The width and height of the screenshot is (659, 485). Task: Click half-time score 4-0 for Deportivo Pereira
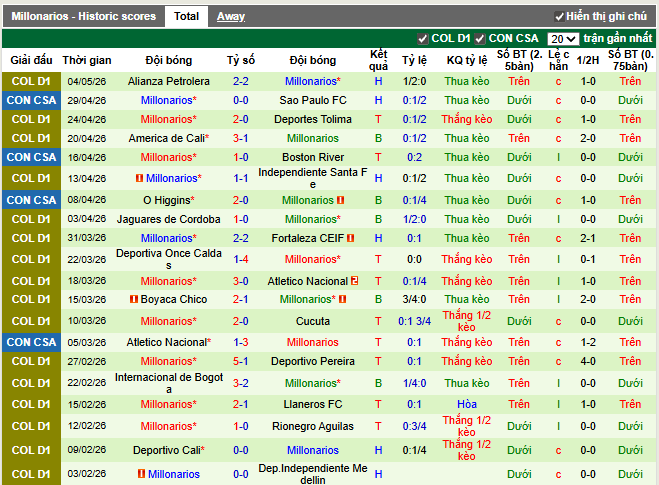(x=588, y=361)
